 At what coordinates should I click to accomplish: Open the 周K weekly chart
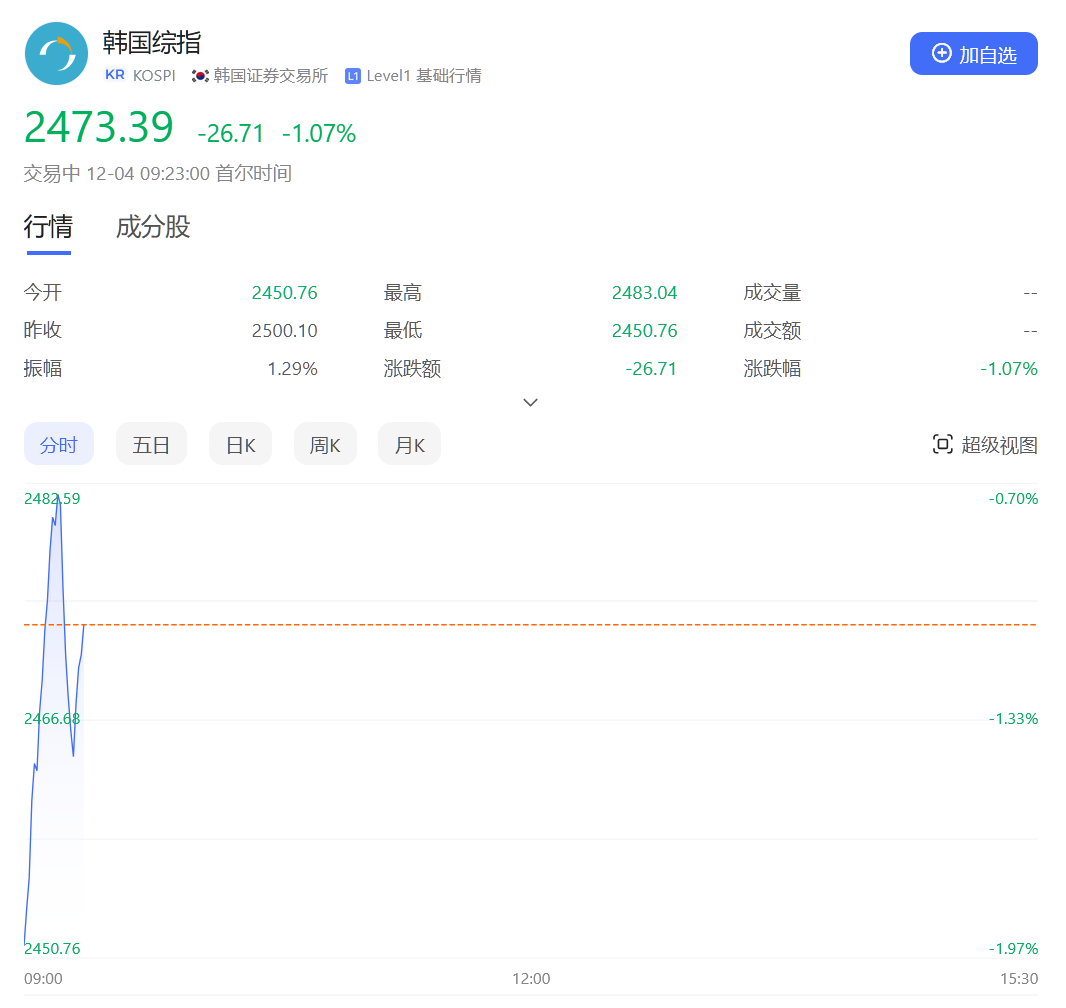pyautogui.click(x=325, y=443)
